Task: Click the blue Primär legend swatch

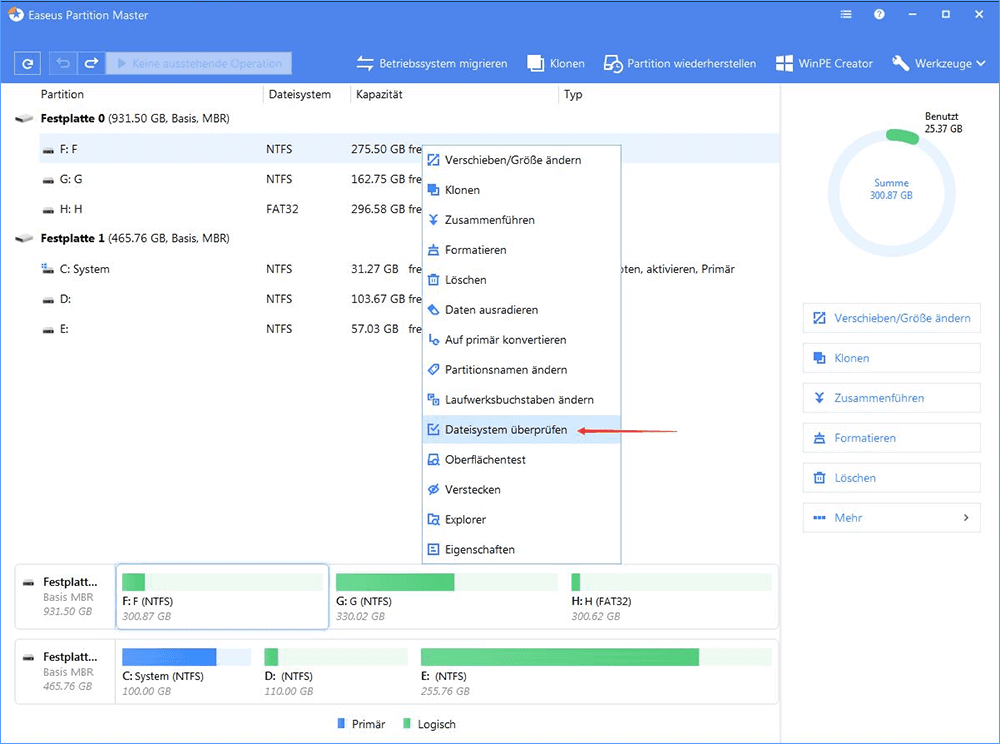Action: click(341, 724)
